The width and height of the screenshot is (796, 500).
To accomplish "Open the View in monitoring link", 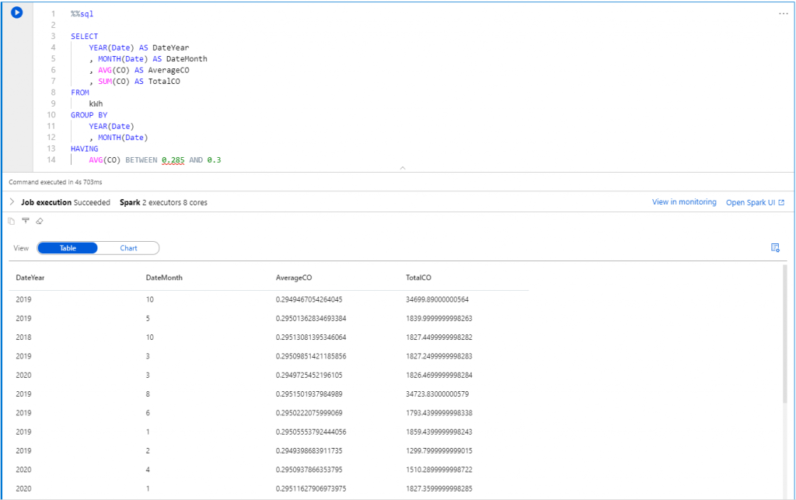I will tap(684, 202).
